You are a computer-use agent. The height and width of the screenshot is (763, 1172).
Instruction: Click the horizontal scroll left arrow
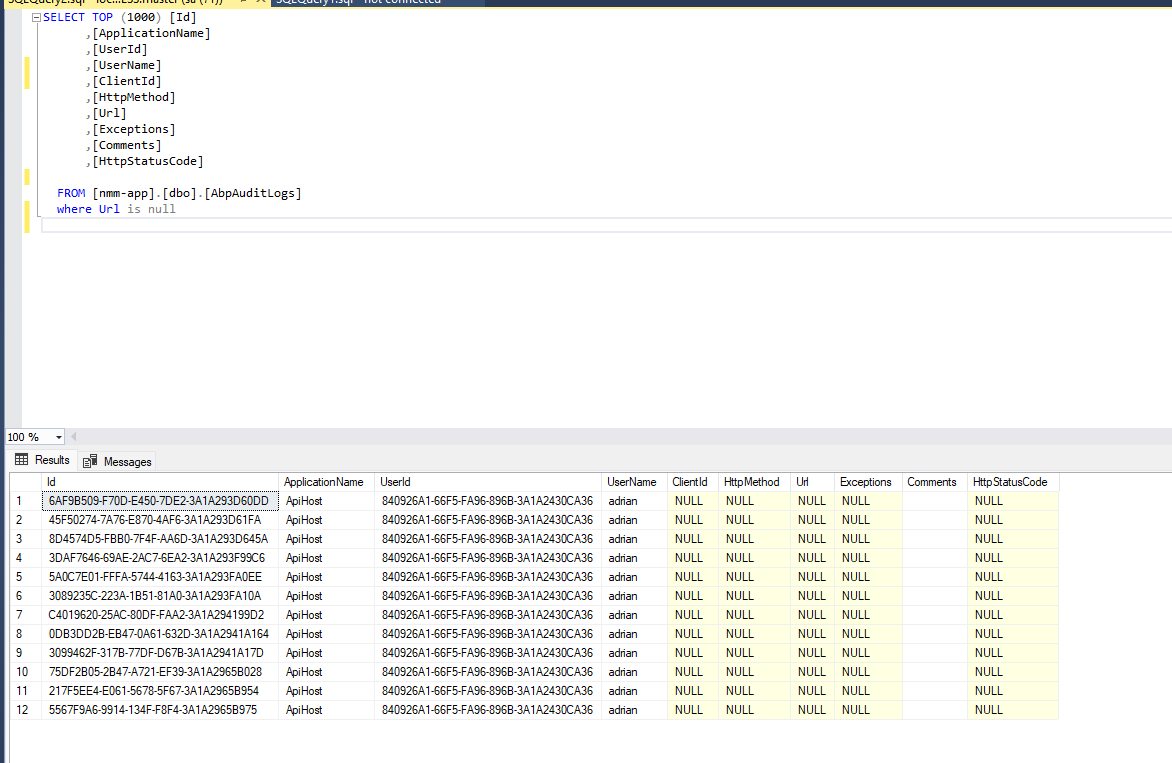click(73, 437)
